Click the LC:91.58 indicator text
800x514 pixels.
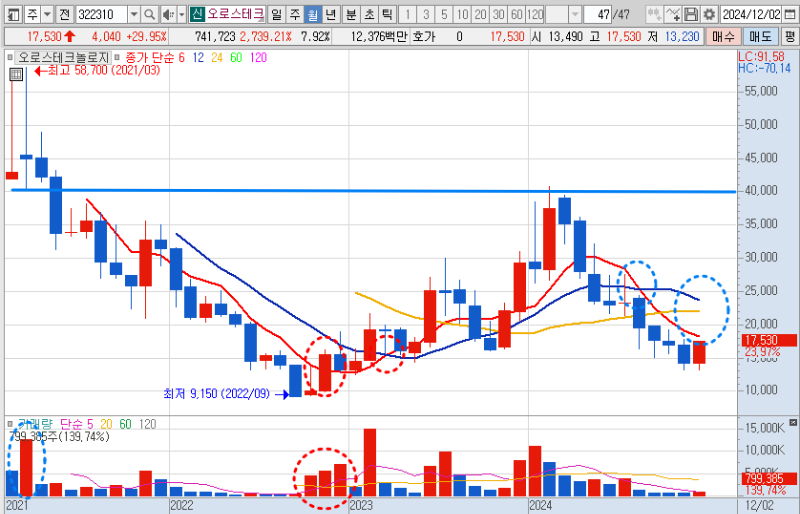click(761, 57)
